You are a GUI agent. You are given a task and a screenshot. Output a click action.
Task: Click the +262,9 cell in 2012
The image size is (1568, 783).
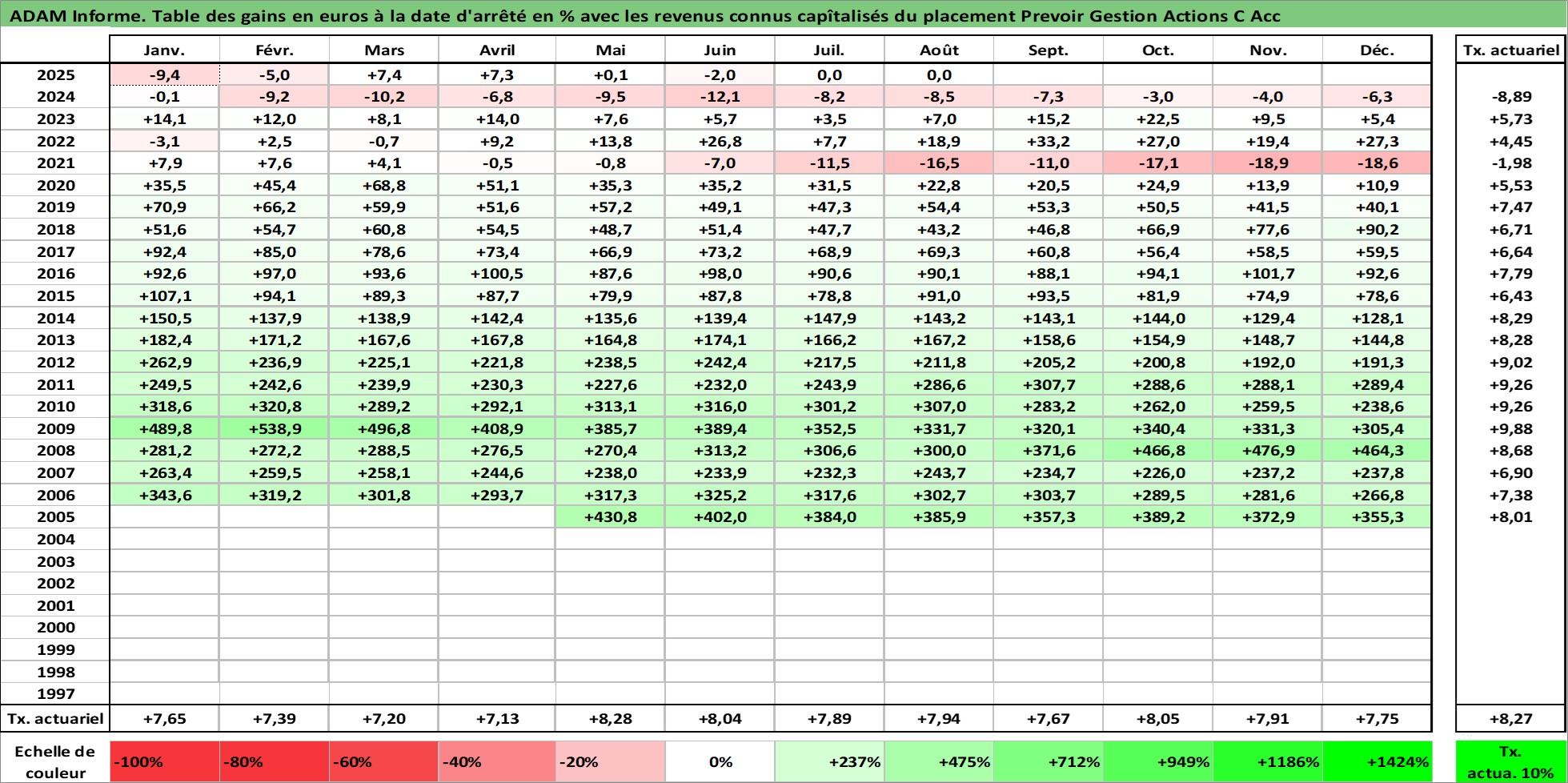click(164, 363)
